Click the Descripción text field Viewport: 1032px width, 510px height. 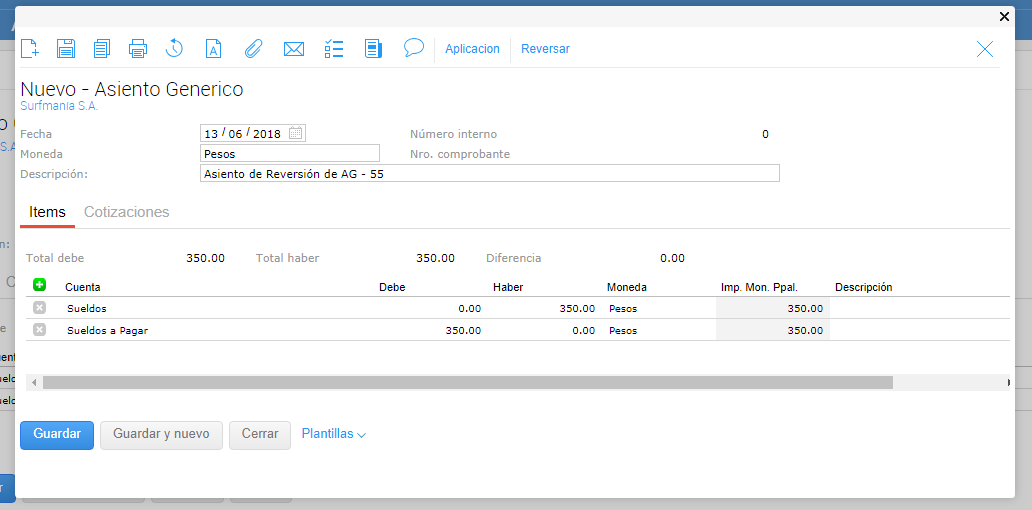tap(489, 174)
